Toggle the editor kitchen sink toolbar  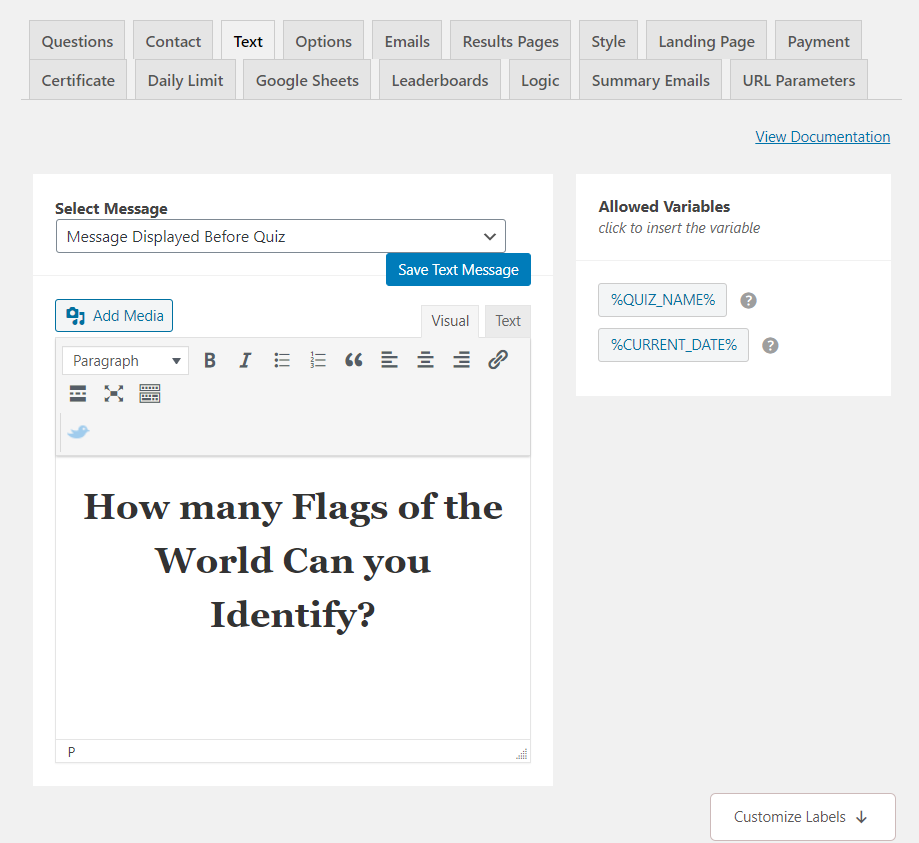click(x=149, y=393)
